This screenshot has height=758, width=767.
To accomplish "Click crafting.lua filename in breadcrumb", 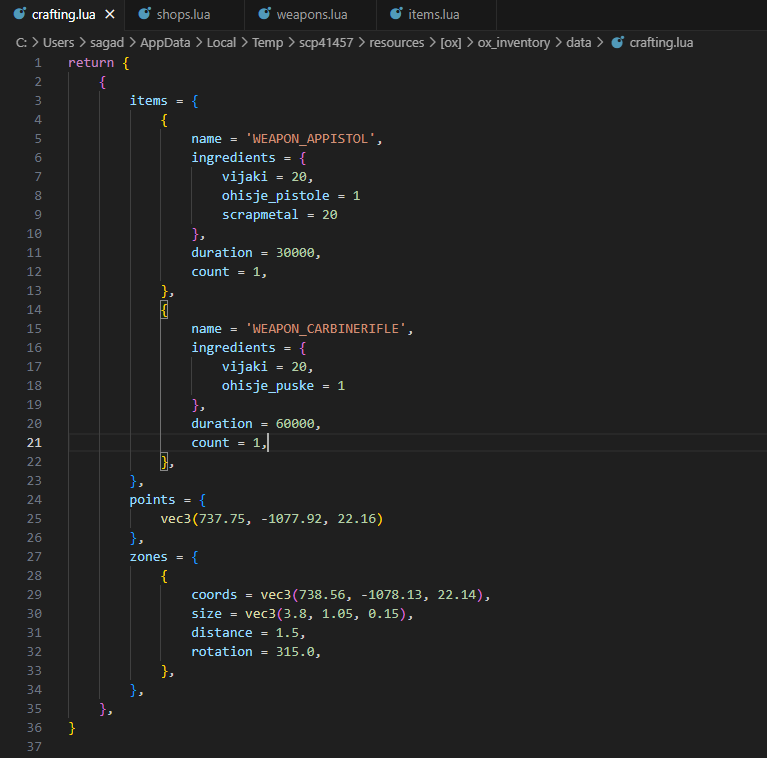I will point(661,43).
